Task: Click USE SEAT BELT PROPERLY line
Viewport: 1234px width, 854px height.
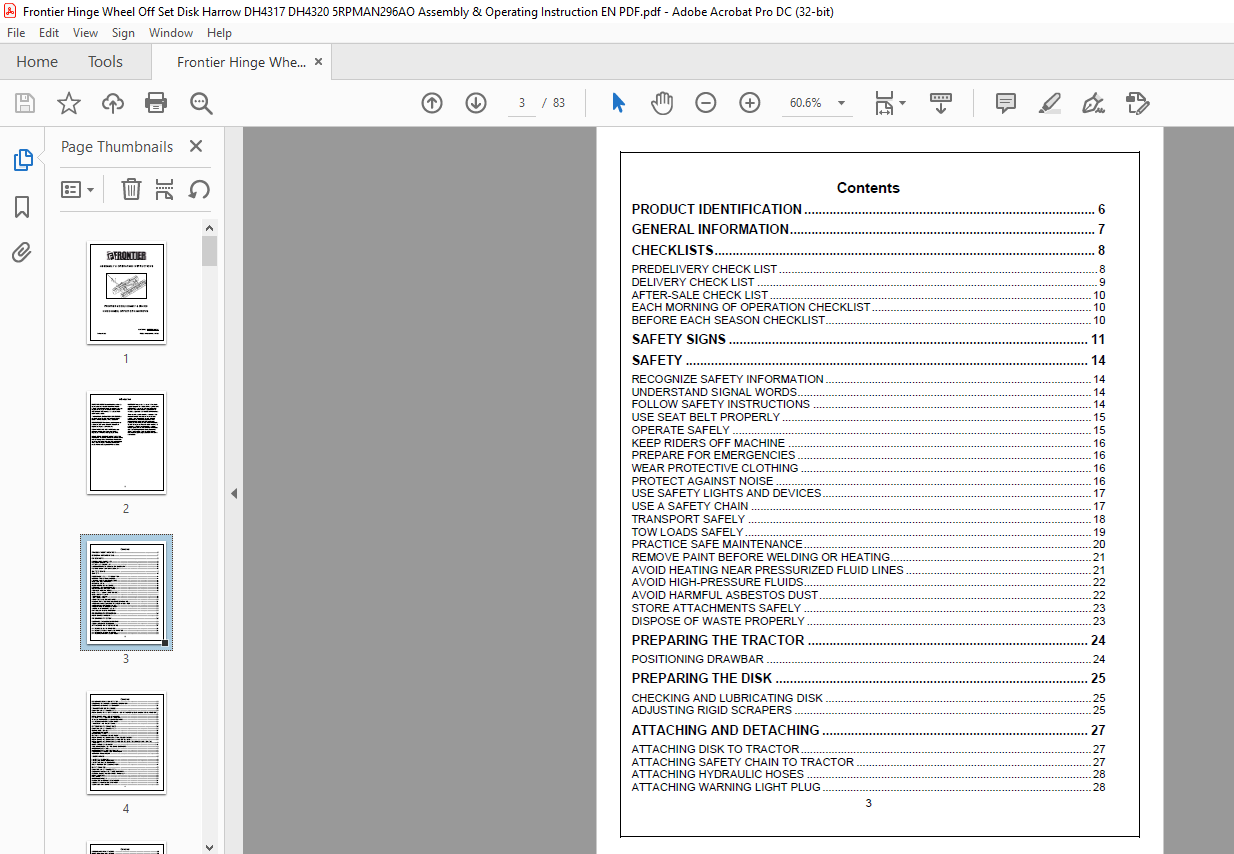Action: tap(868, 418)
